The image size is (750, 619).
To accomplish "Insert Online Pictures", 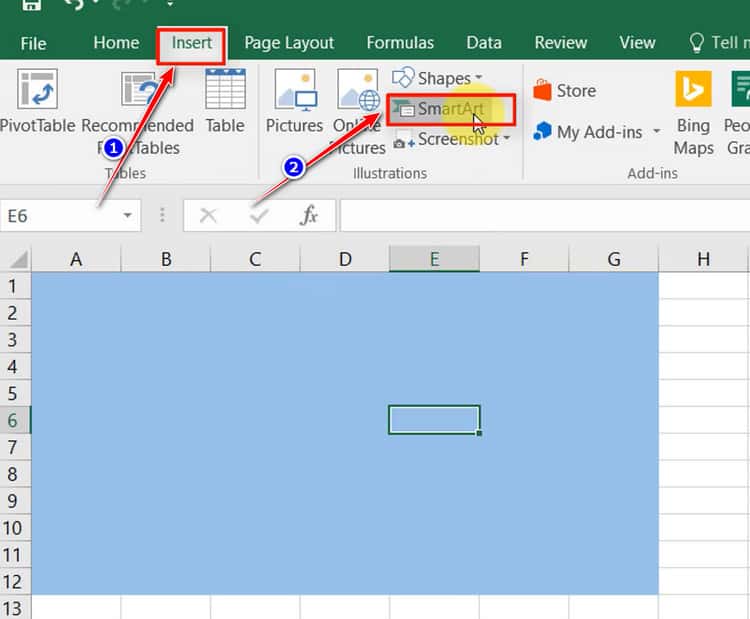I will (x=357, y=112).
